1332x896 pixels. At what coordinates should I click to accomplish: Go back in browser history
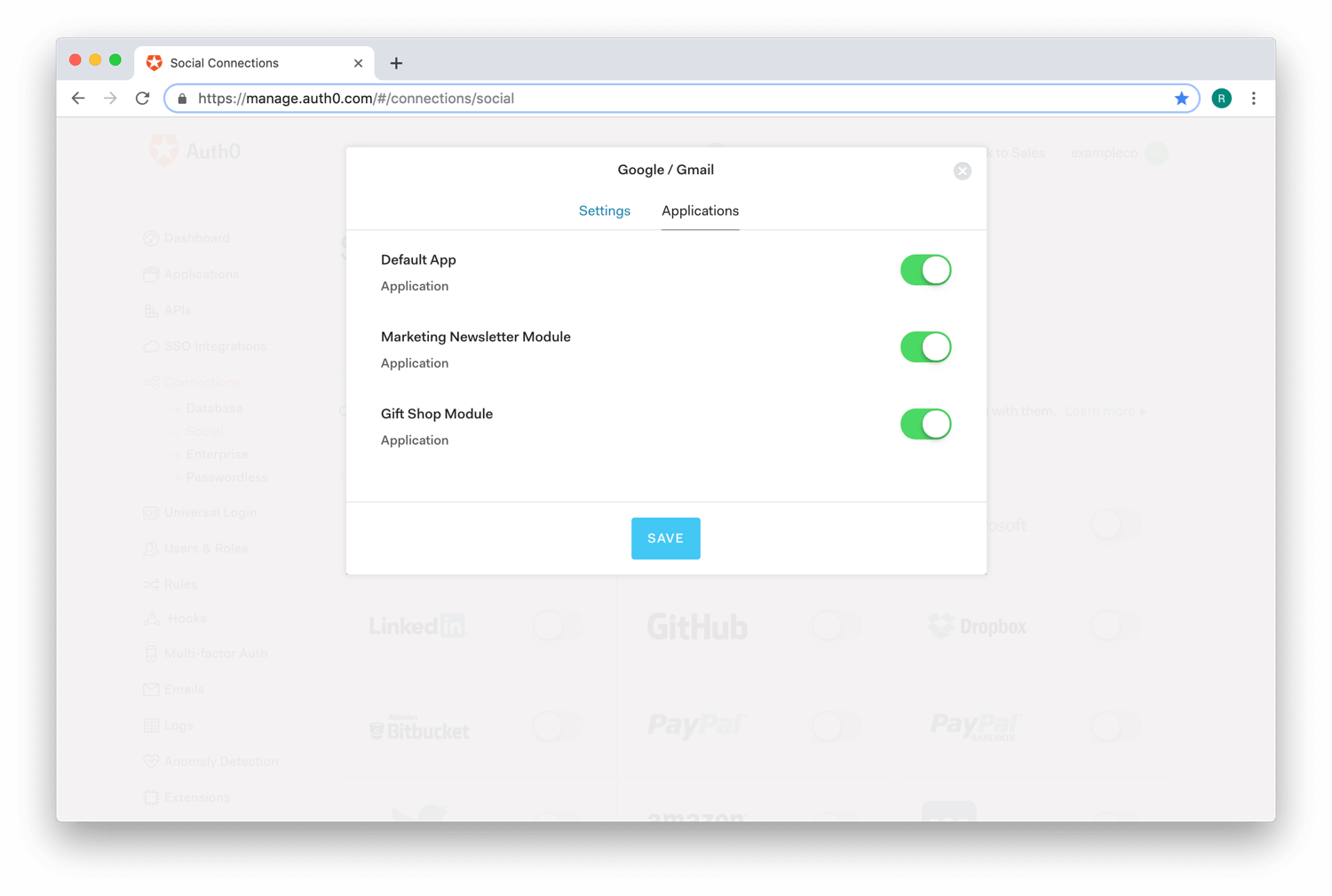[x=78, y=99]
